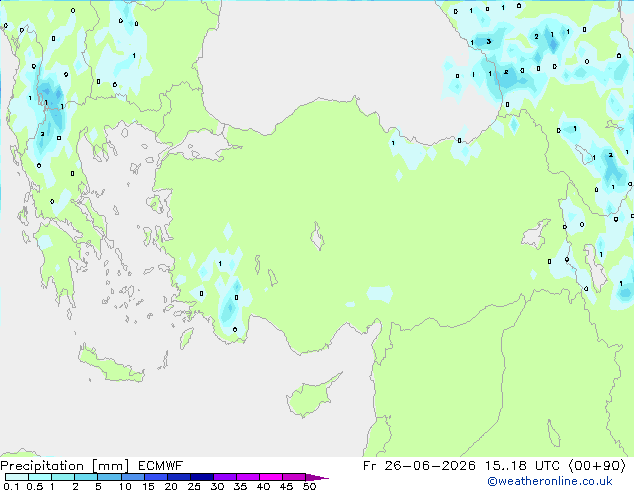
Task: Select the legend swatch between 10 and 15
Action: 133,477
